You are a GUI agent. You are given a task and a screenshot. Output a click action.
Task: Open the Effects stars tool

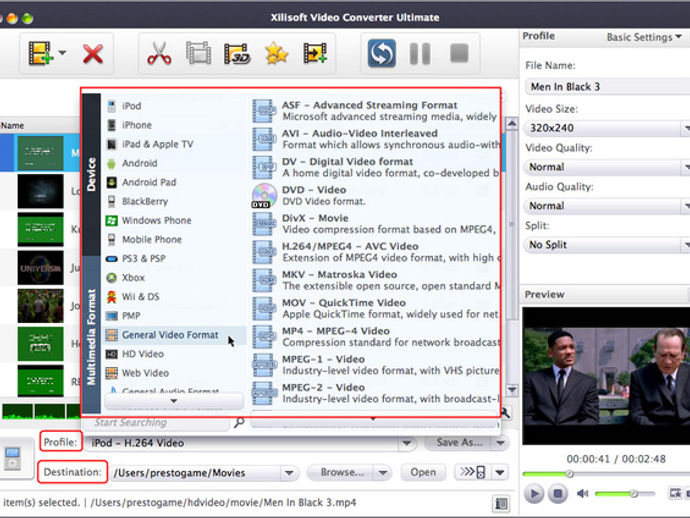276,53
